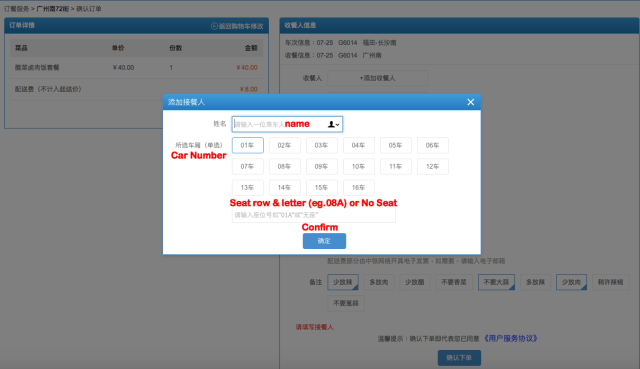Close the 添加接餐人 dialog with the X
Image resolution: width=640 pixels, height=369 pixels.
471,102
